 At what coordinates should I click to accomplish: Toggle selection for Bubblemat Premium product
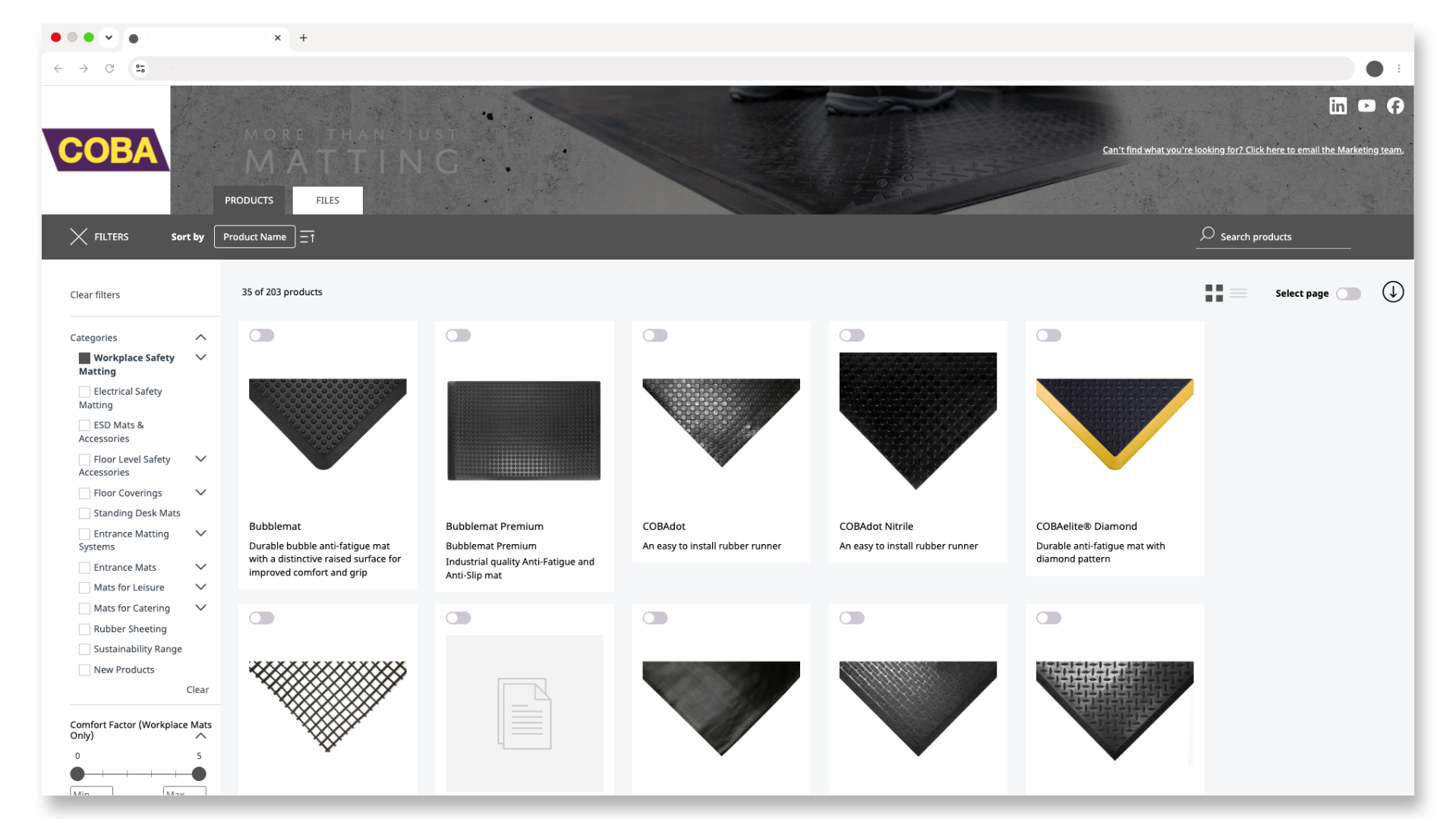(459, 335)
